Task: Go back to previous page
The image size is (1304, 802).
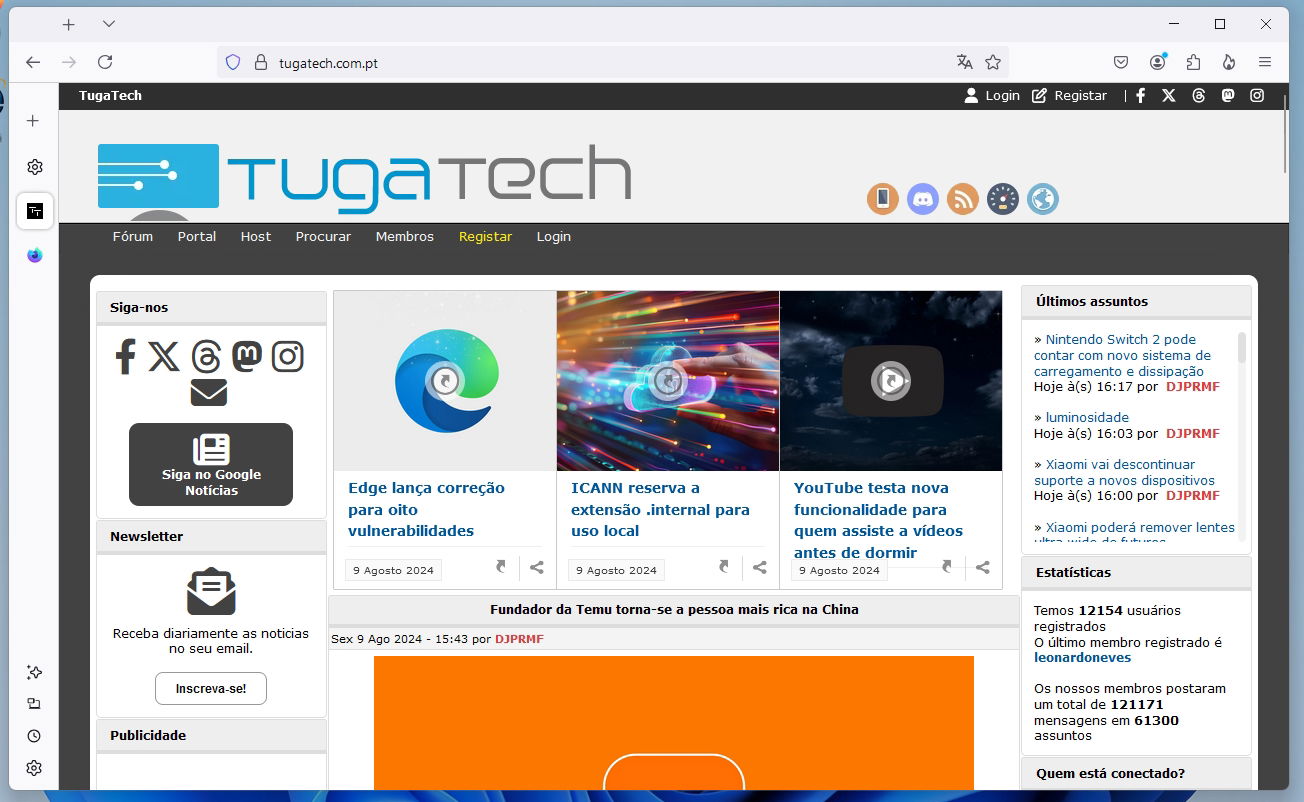Action: pyautogui.click(x=33, y=62)
